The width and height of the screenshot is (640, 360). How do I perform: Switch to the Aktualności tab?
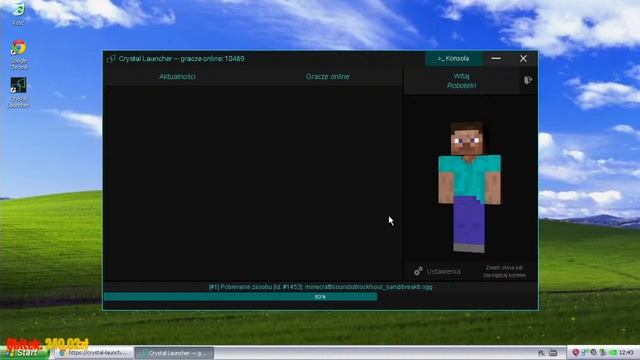(177, 77)
